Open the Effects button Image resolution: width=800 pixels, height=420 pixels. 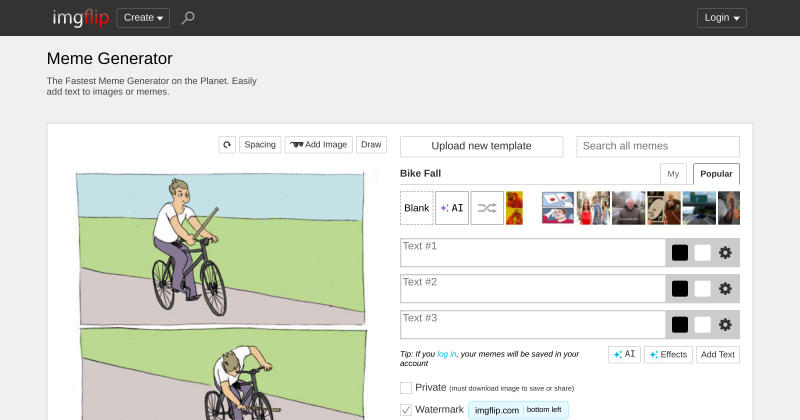click(668, 355)
